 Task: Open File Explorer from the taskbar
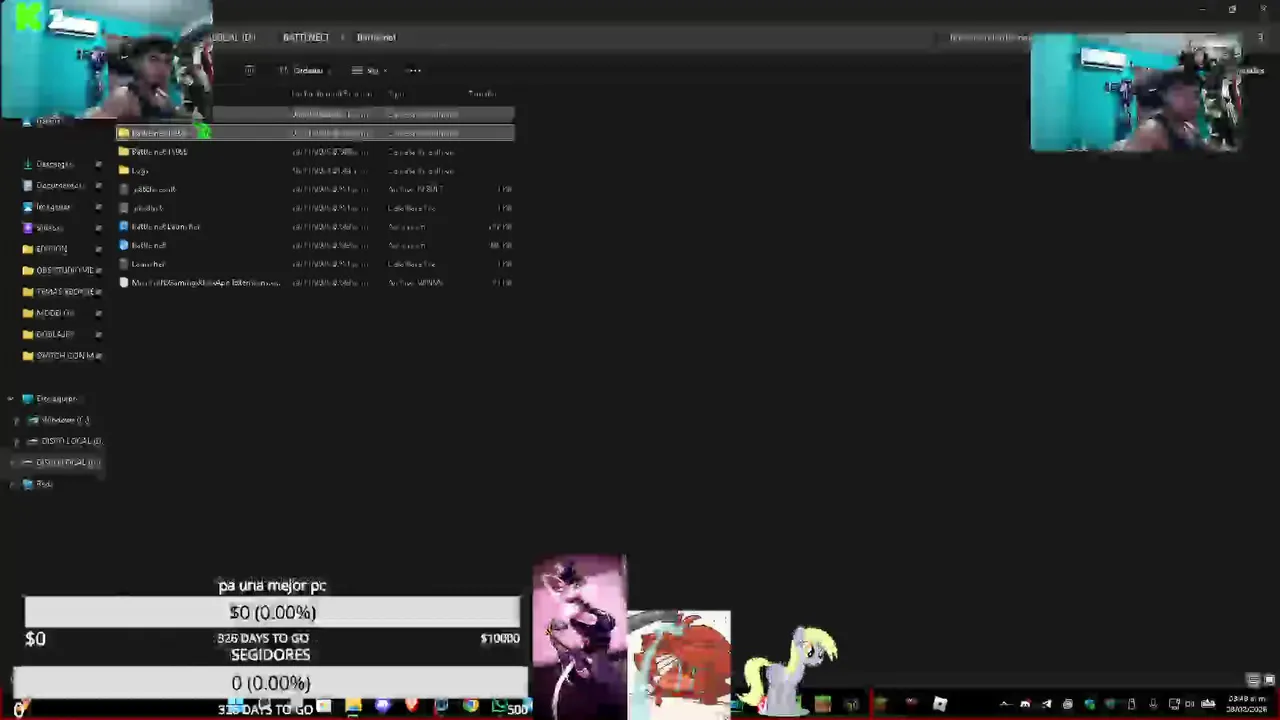coord(353,707)
